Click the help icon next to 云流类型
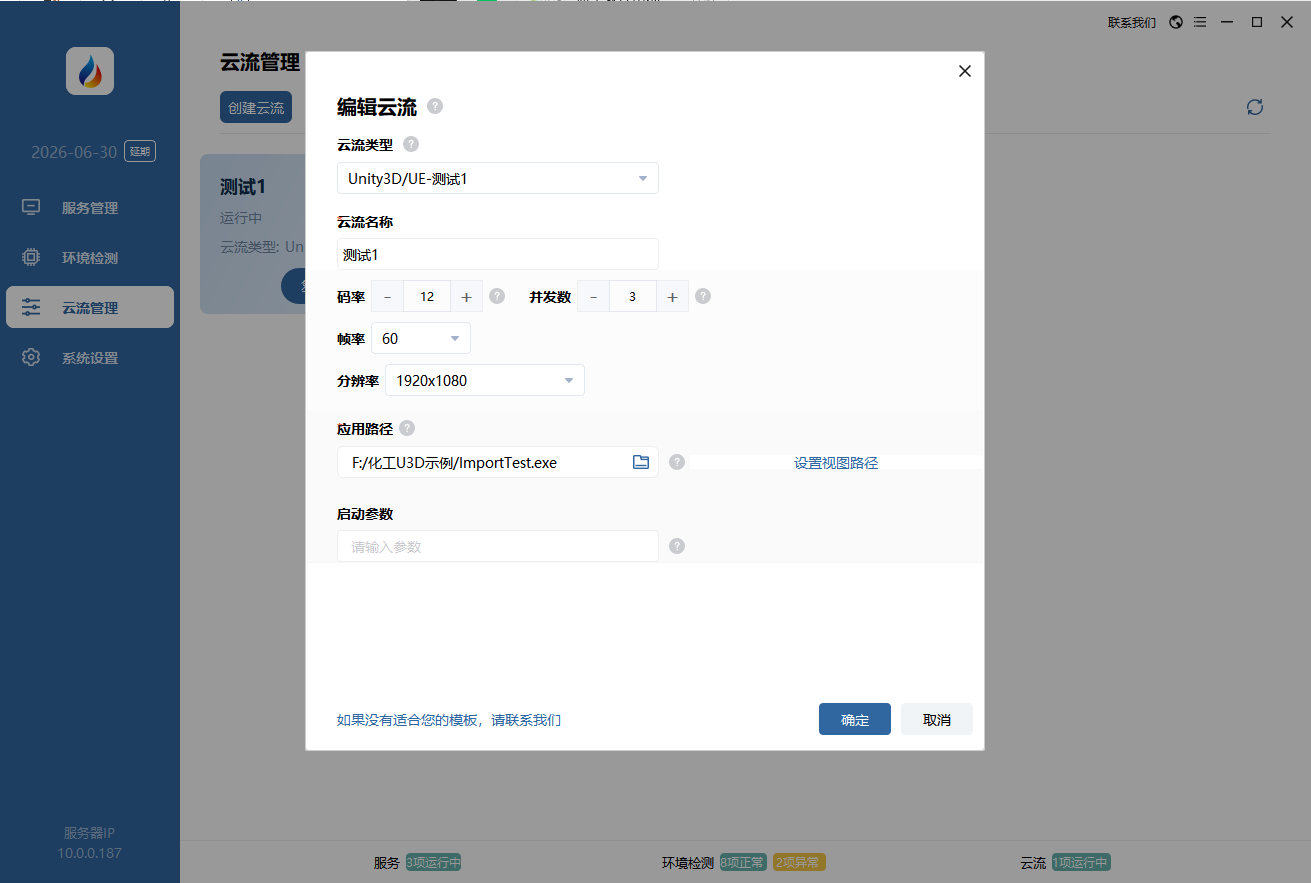The width and height of the screenshot is (1311, 883). [x=410, y=143]
